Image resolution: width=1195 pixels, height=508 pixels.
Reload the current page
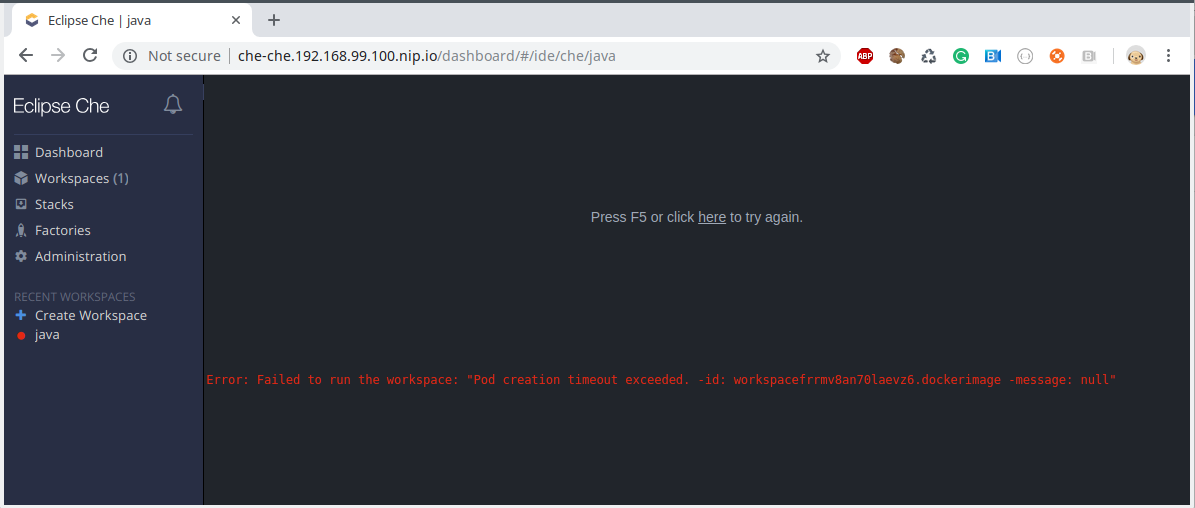[x=90, y=55]
